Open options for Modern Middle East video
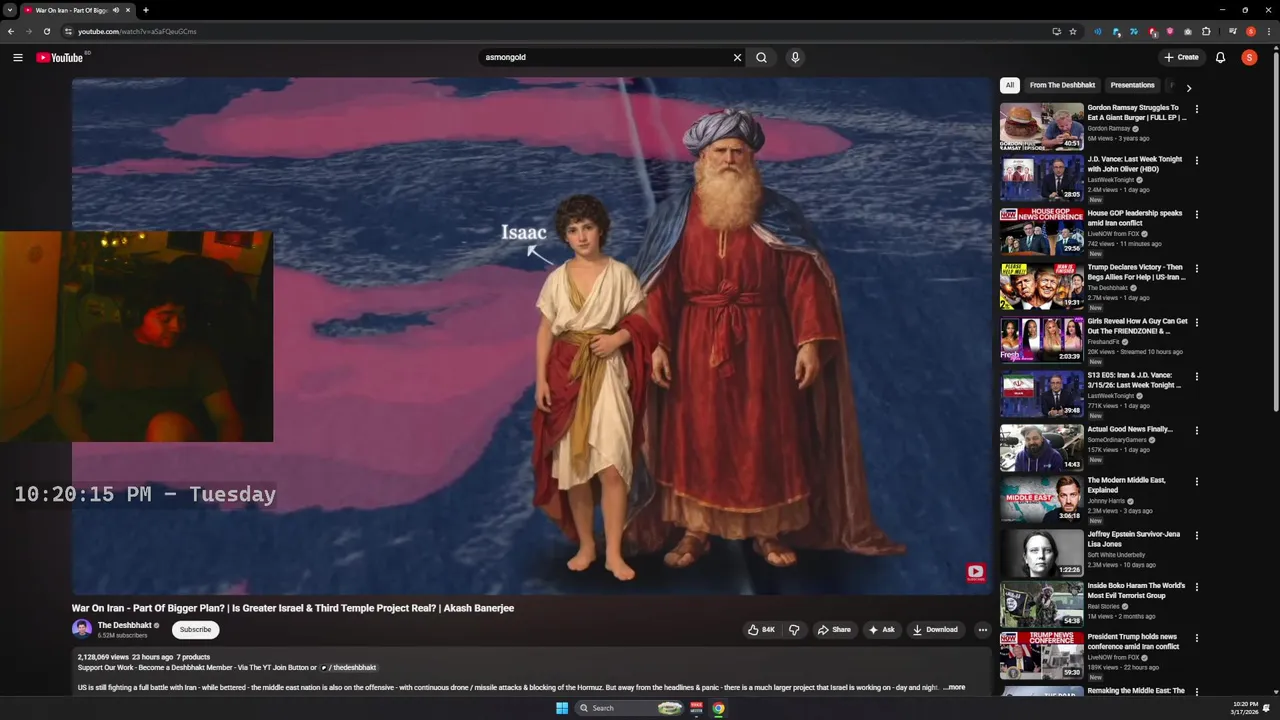1280x720 pixels. 1197,482
